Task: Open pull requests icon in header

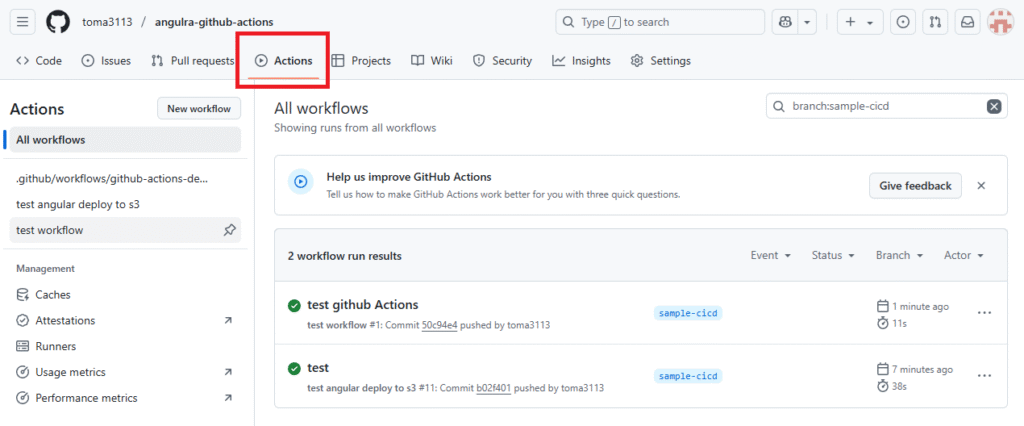Action: (x=935, y=22)
